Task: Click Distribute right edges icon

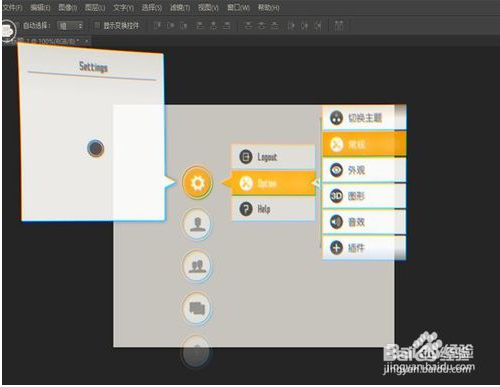Action: (x=318, y=25)
